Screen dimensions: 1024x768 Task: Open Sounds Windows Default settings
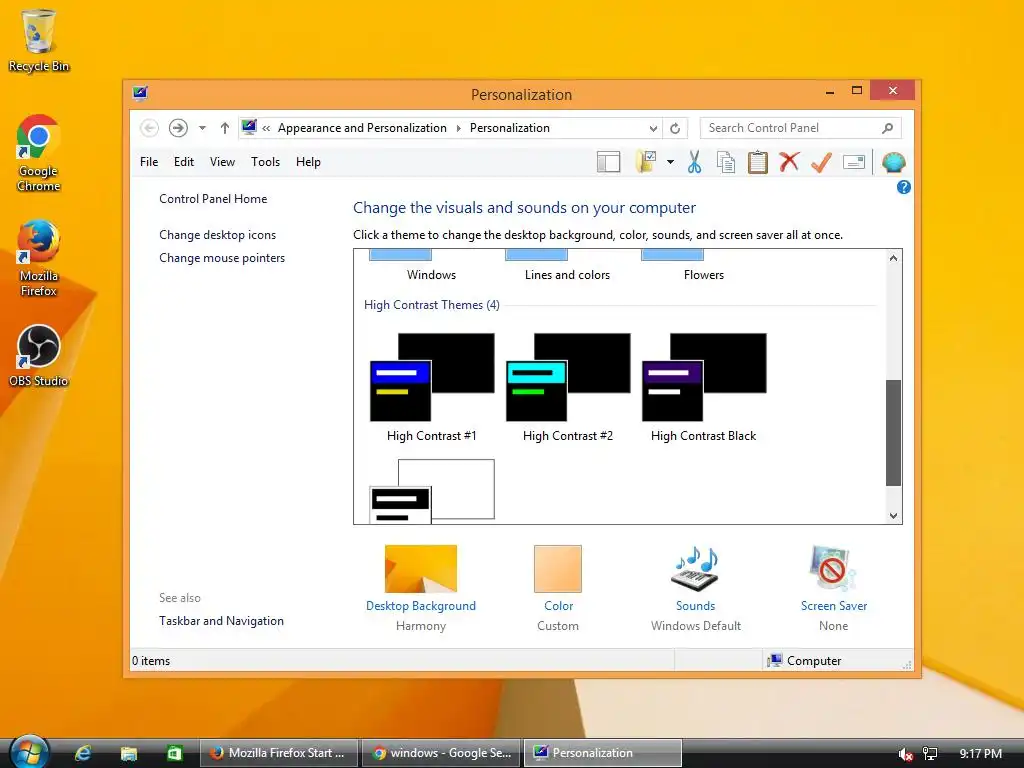(x=696, y=589)
